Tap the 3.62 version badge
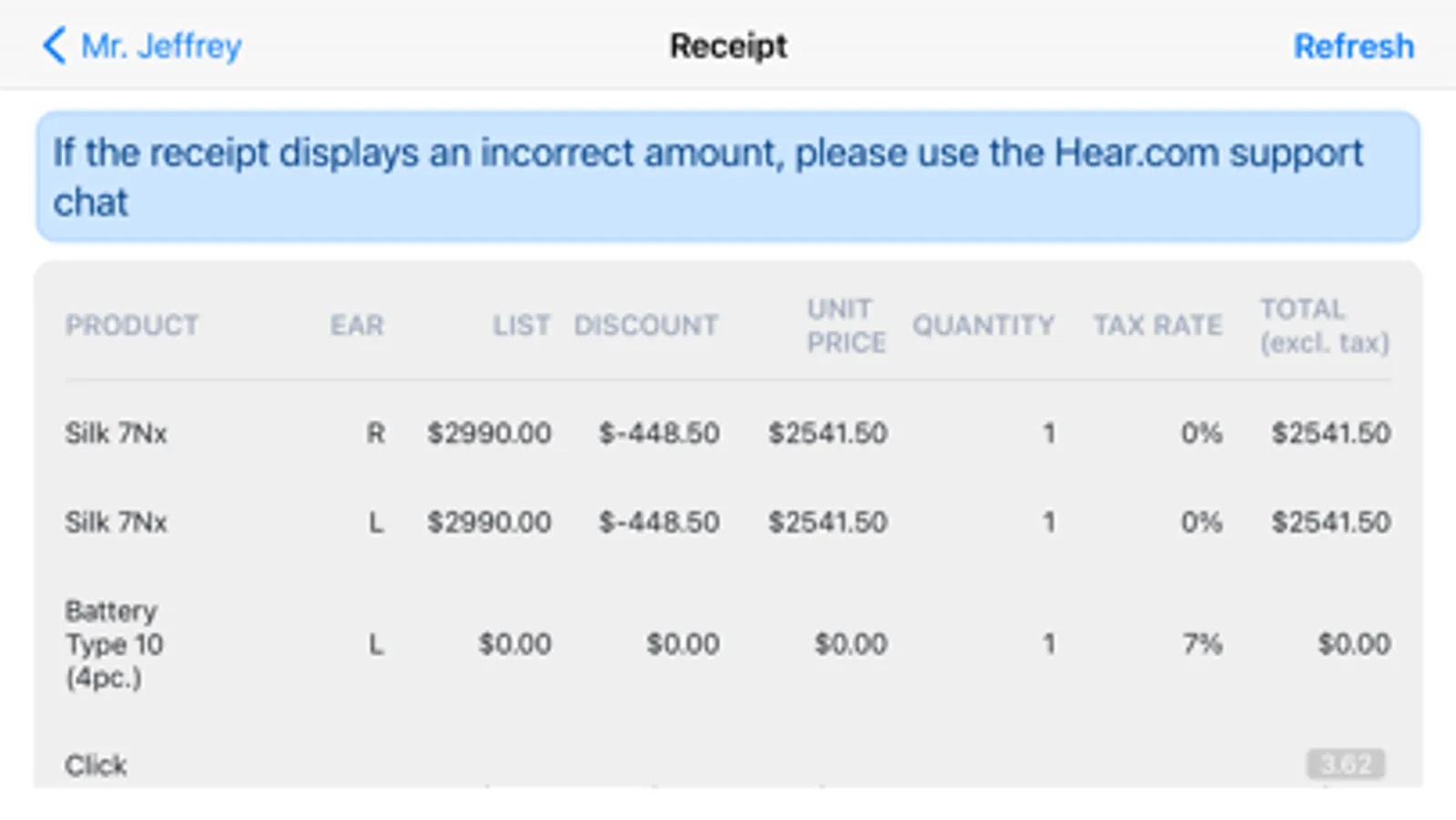The image size is (1456, 820). 1346,764
